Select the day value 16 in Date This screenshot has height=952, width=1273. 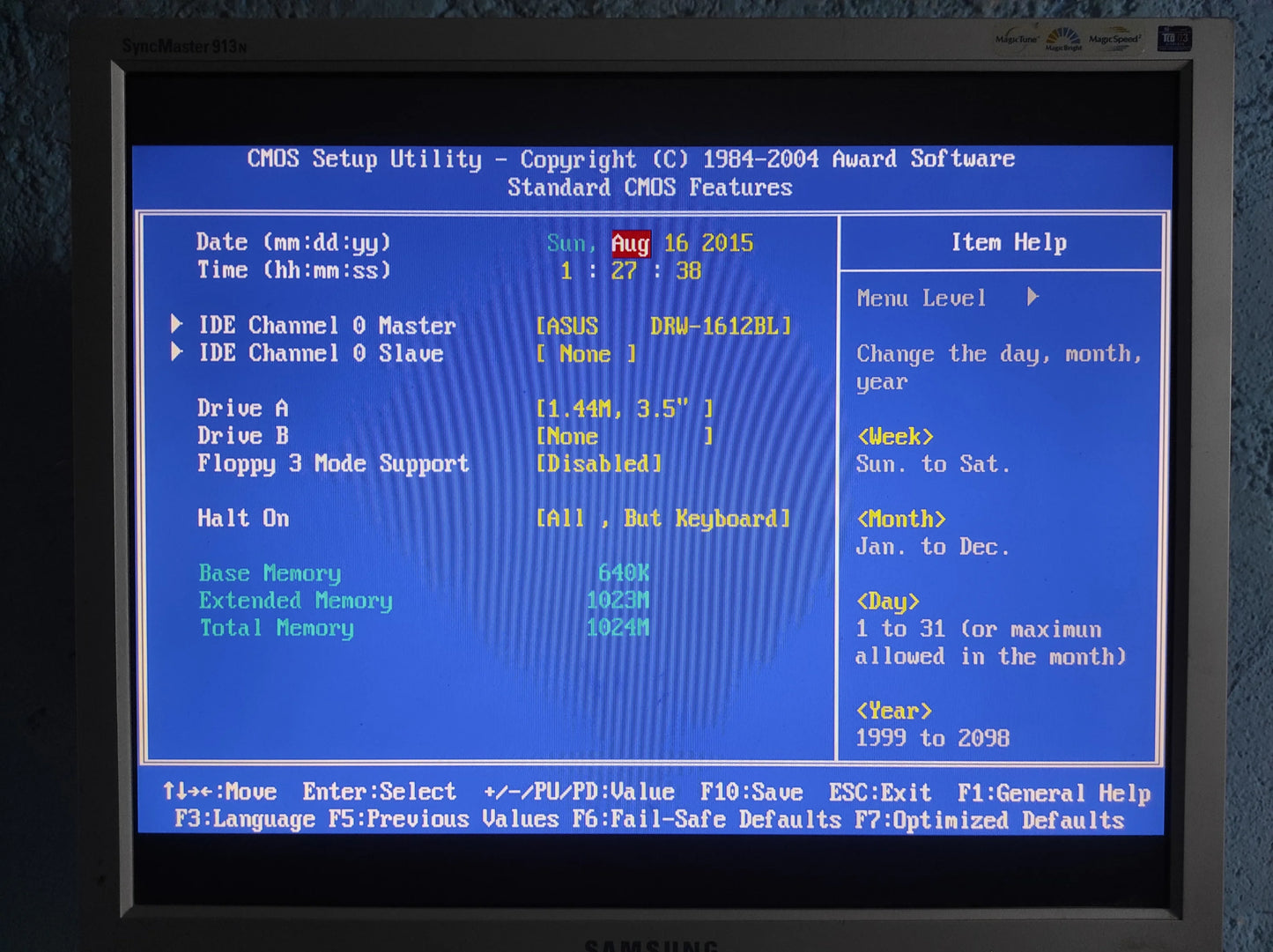click(x=676, y=243)
